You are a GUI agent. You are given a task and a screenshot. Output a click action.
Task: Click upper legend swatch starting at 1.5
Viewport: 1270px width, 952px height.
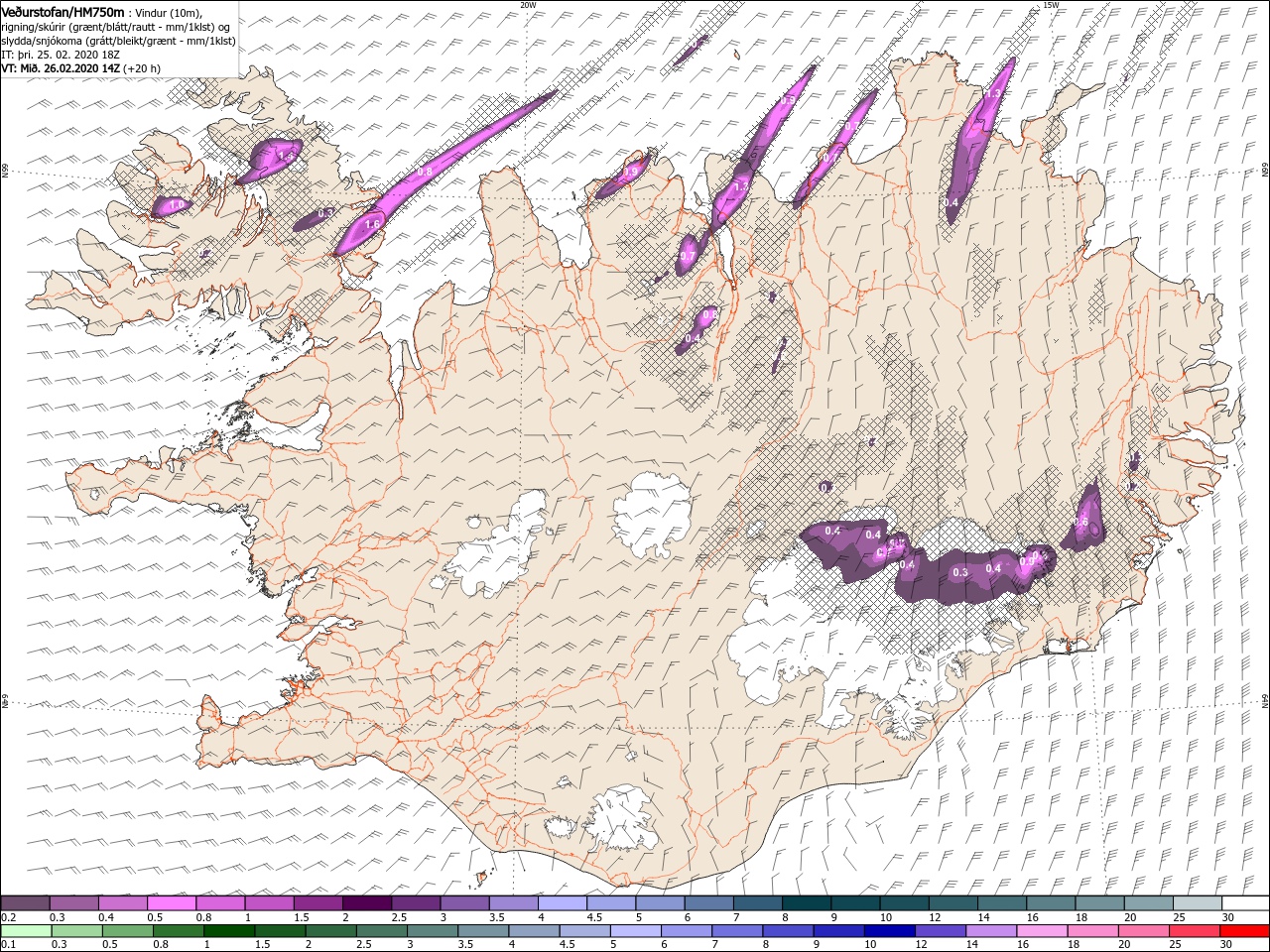pyautogui.click(x=317, y=903)
